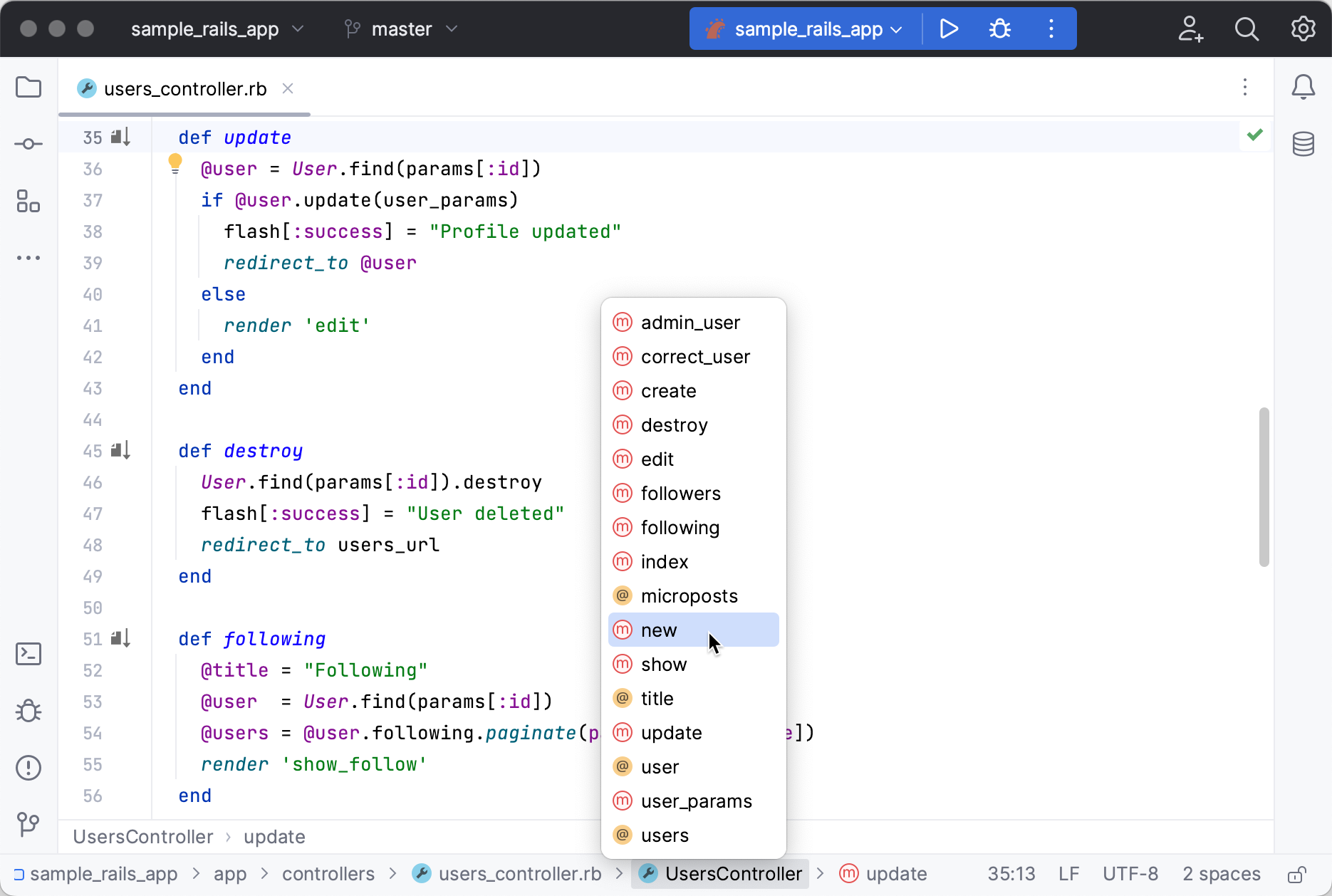This screenshot has height=896, width=1332.
Task: Click the Debug bug icon in toolbar
Action: point(1000,29)
